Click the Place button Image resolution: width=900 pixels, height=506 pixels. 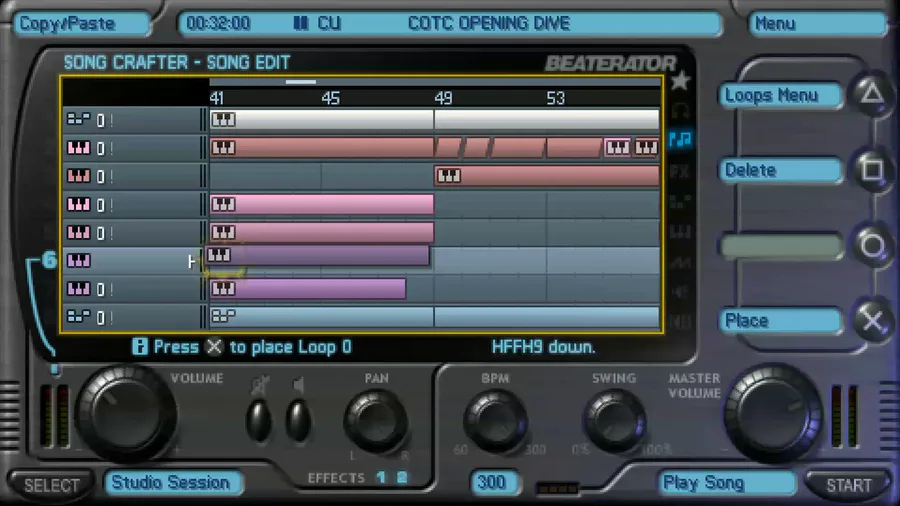point(780,321)
